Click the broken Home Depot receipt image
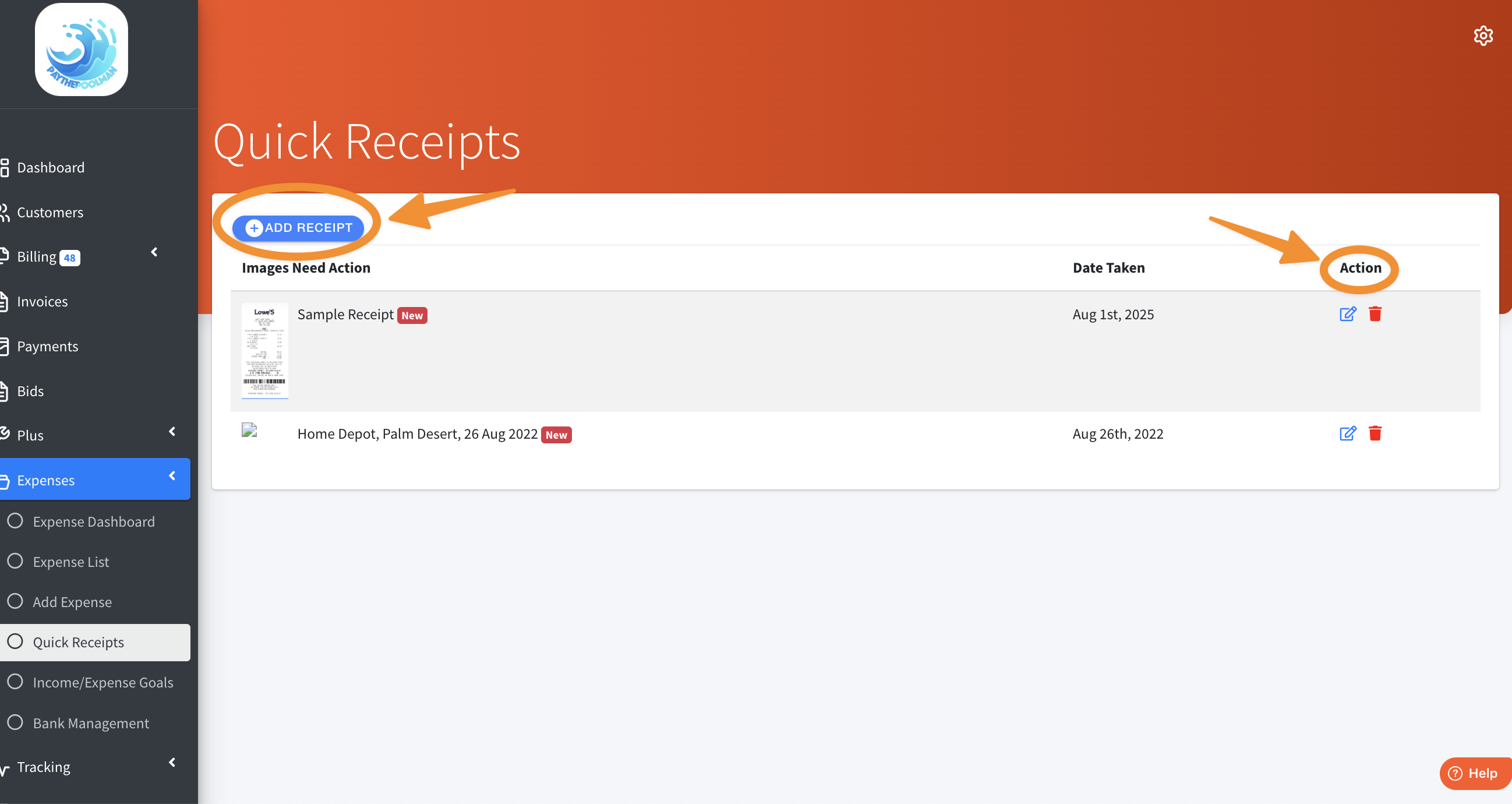The width and height of the screenshot is (1512, 804). click(249, 431)
